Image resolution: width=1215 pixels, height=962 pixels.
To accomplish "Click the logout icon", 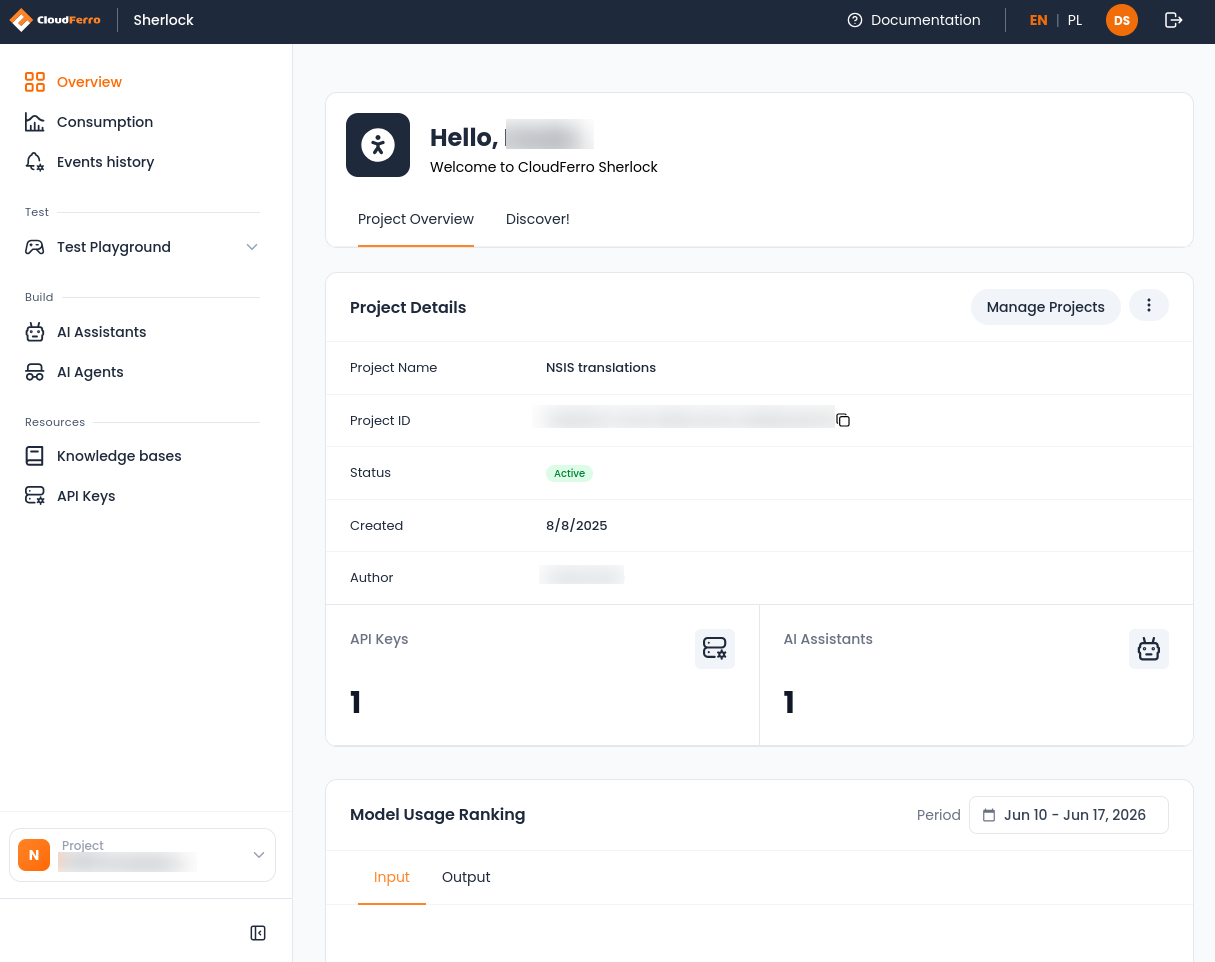I will point(1174,20).
